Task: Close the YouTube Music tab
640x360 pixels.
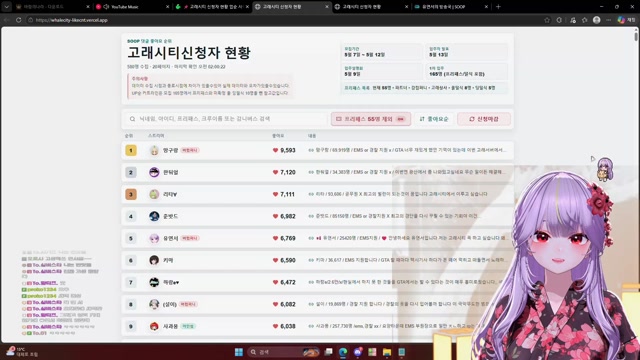Action: [x=167, y=7]
